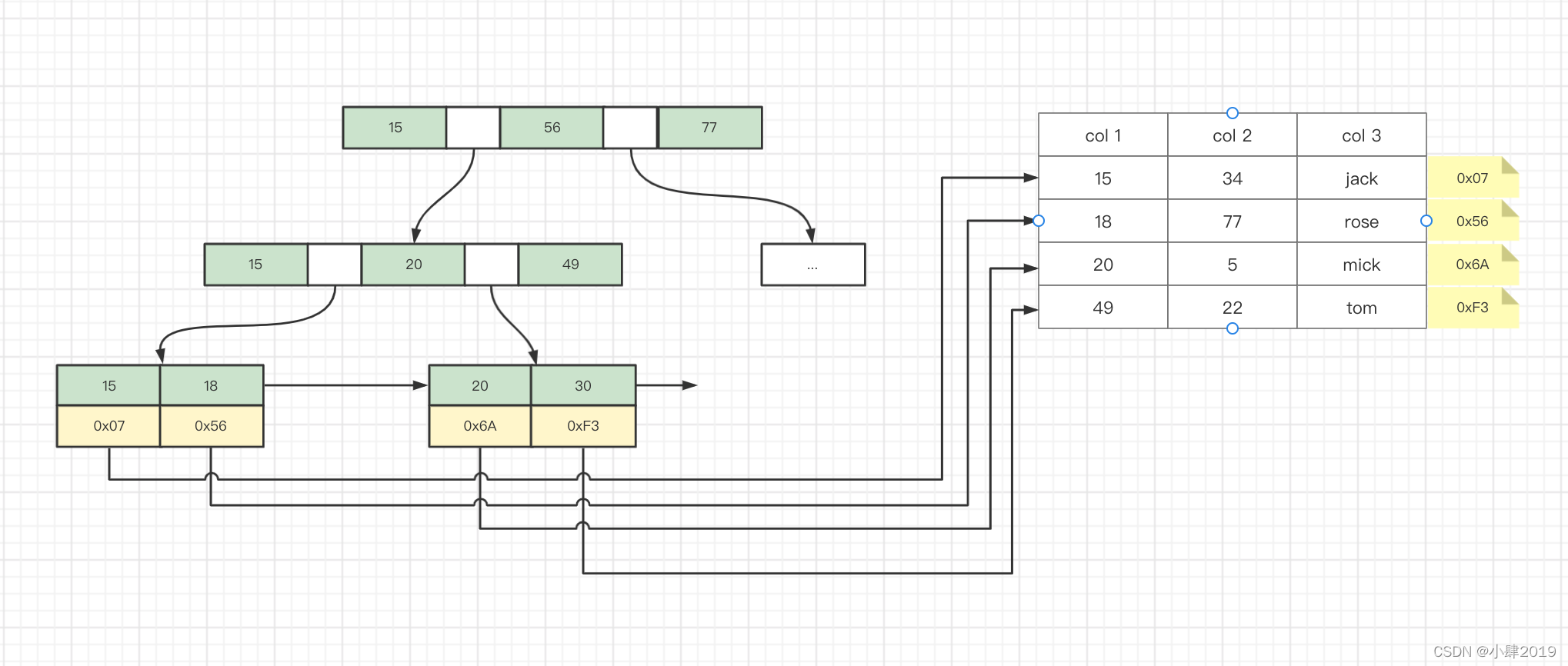Select yellow note 0xF3 beside tom row
The height and width of the screenshot is (666, 1568).
[1473, 307]
